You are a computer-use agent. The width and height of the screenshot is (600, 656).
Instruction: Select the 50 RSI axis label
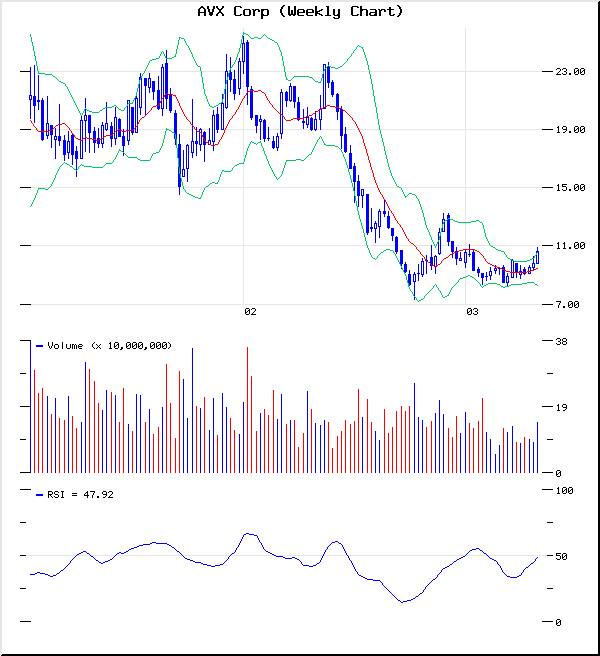(x=562, y=556)
